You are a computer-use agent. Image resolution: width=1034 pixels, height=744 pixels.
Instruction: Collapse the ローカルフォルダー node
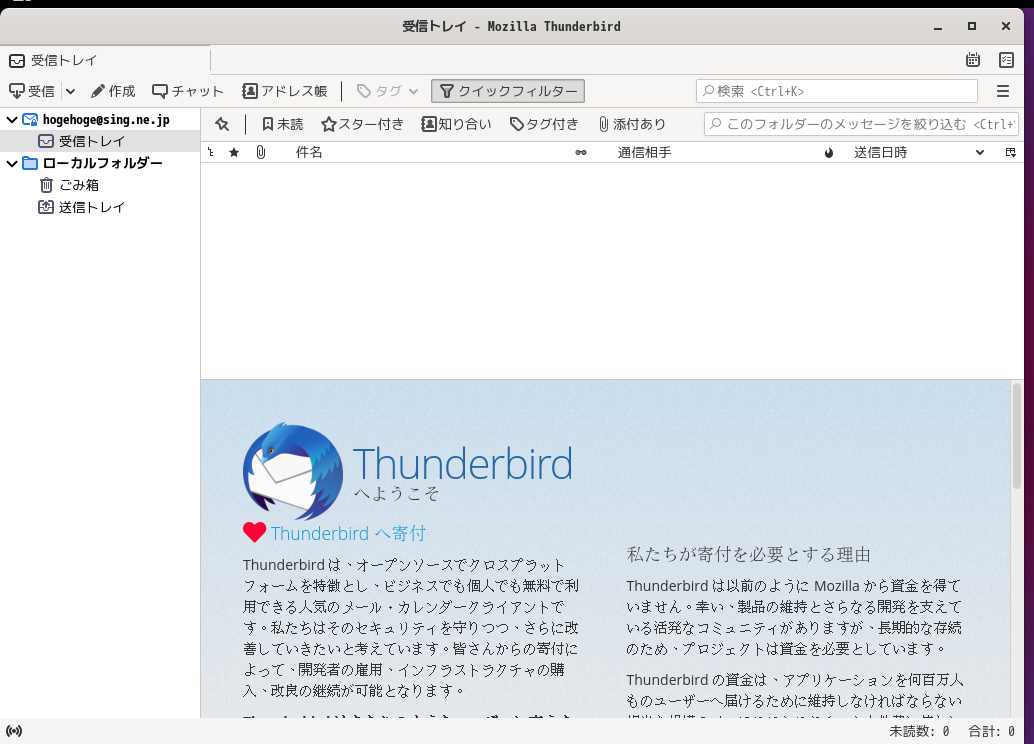pyautogui.click(x=12, y=163)
